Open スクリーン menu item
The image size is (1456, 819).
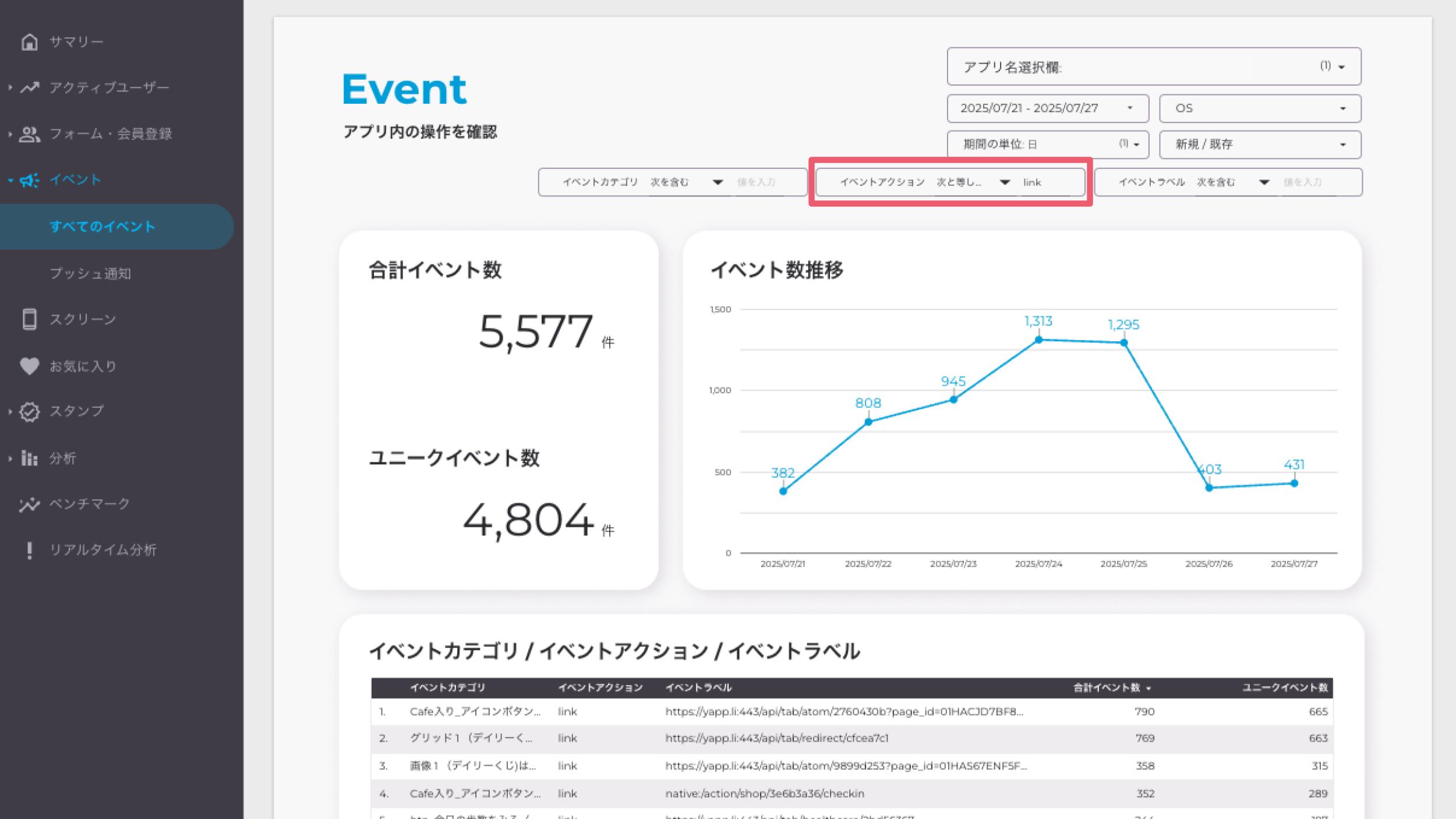pyautogui.click(x=83, y=319)
